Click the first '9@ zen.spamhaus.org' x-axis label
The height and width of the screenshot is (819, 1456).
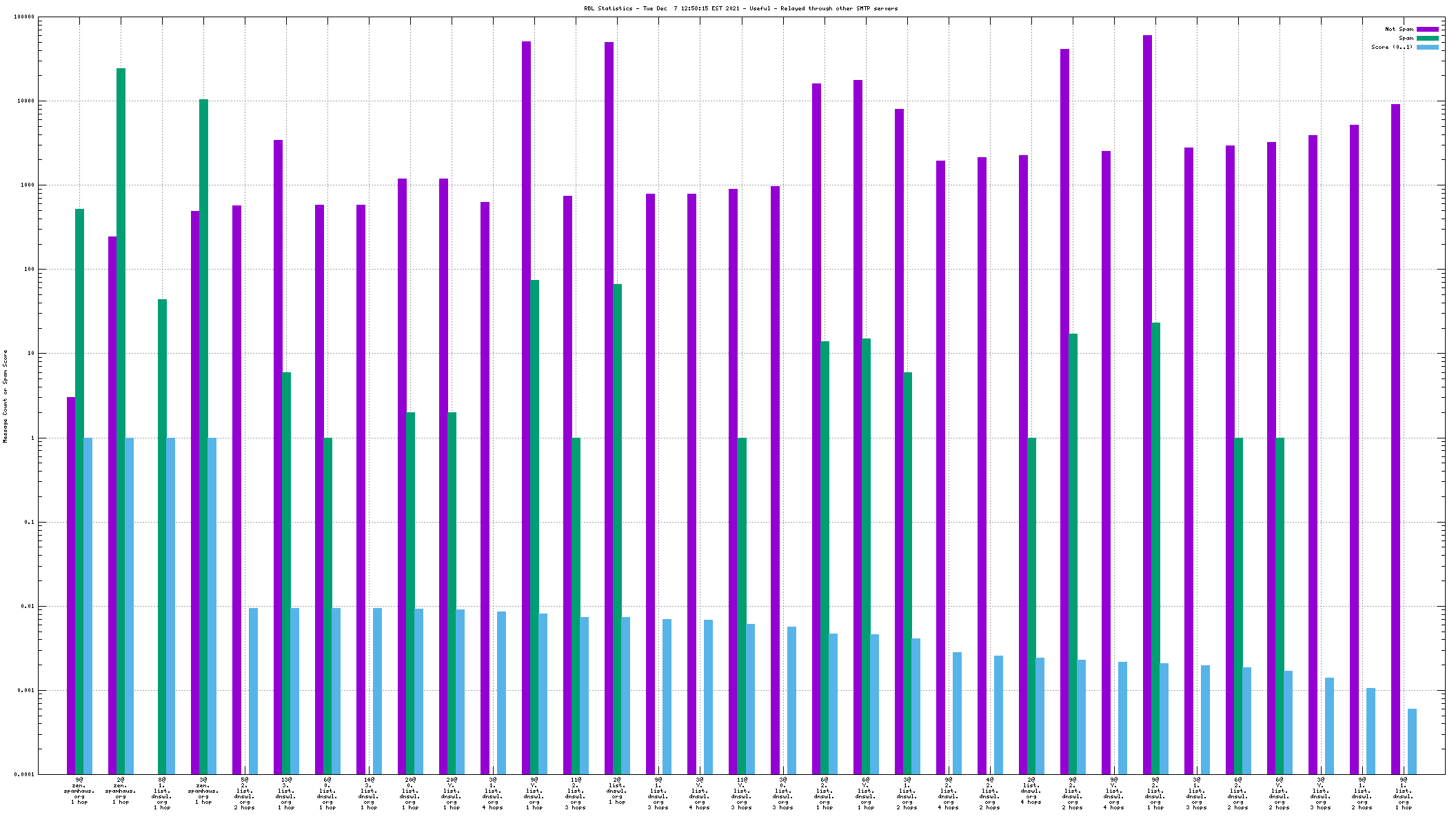click(x=79, y=791)
